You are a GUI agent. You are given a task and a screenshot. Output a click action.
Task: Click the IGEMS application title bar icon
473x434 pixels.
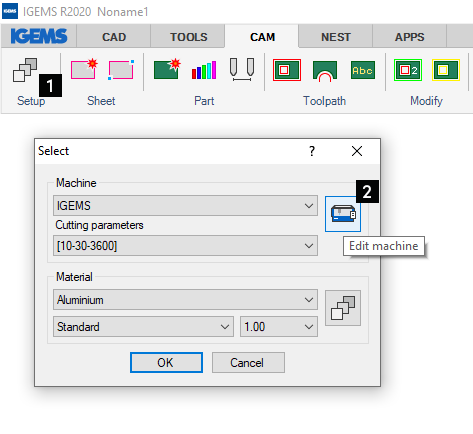10,11
